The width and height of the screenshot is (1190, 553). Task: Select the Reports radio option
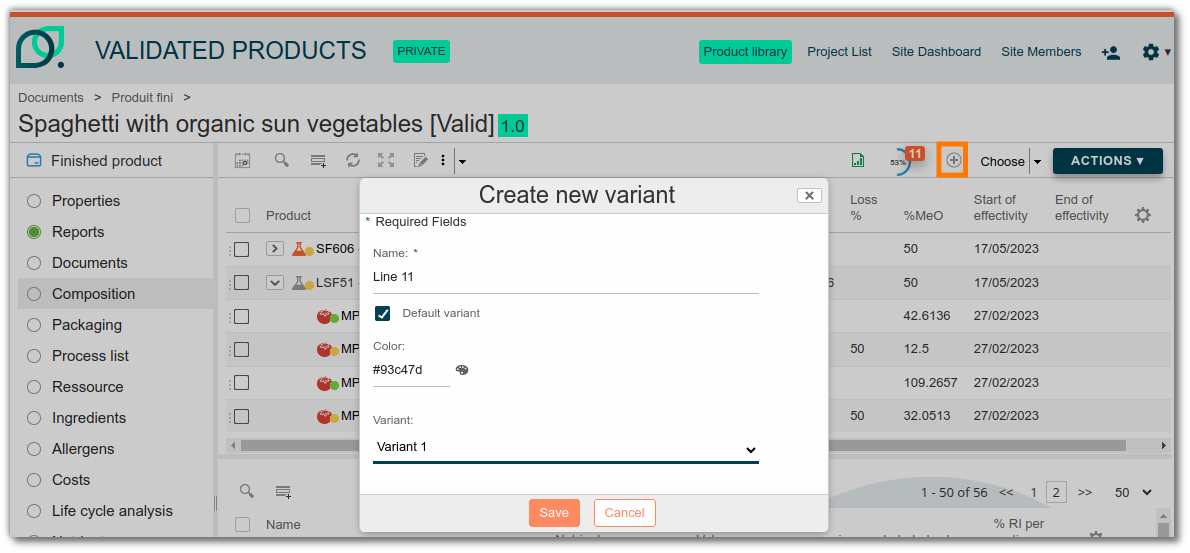34,232
